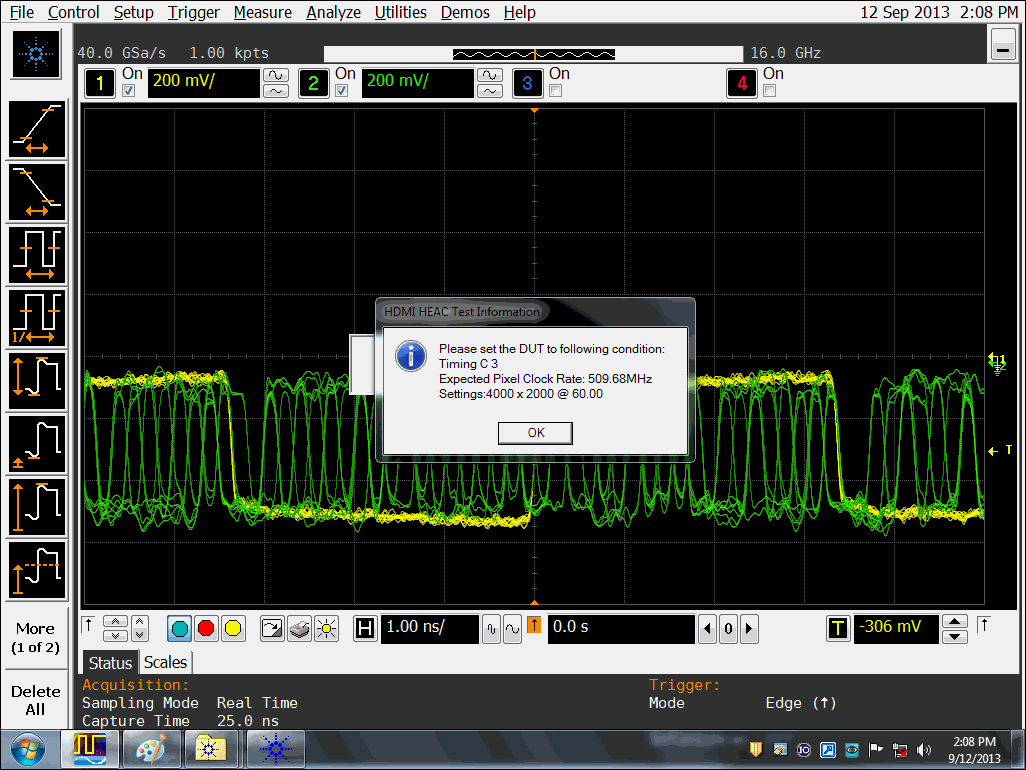Click Delete All measurements button
Viewport: 1026px width, 770px height.
35,700
